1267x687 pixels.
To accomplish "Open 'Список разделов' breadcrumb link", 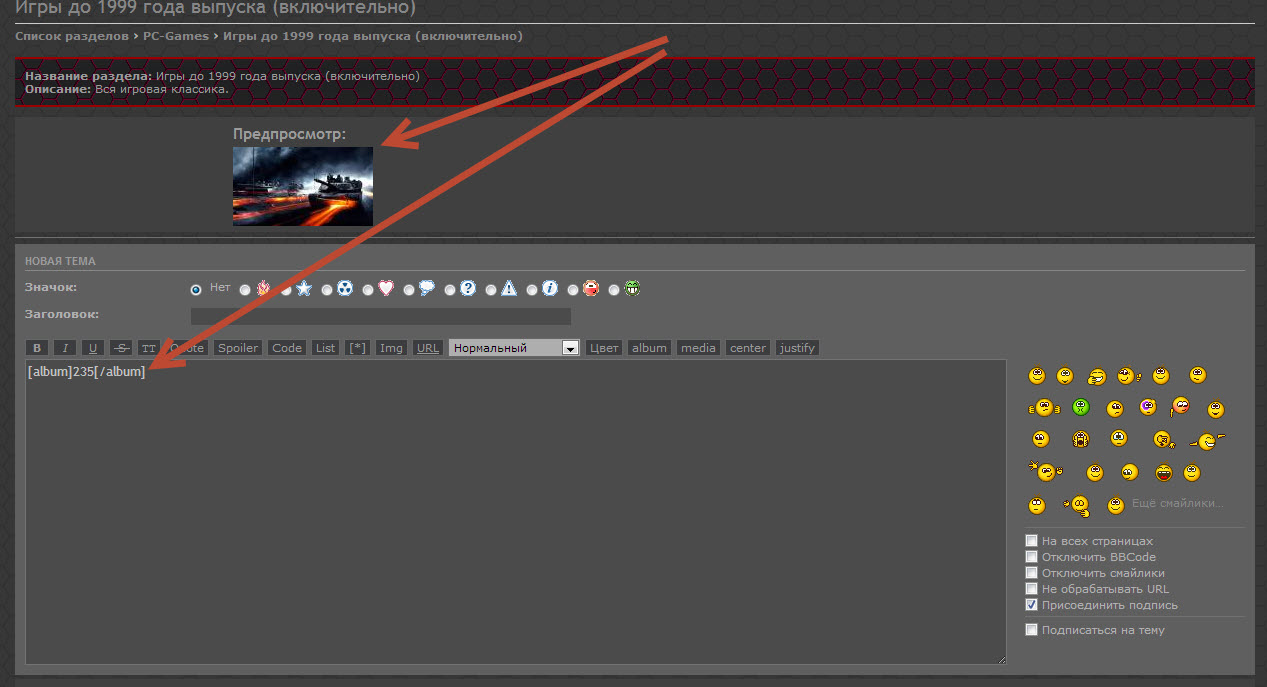I will 71,36.
